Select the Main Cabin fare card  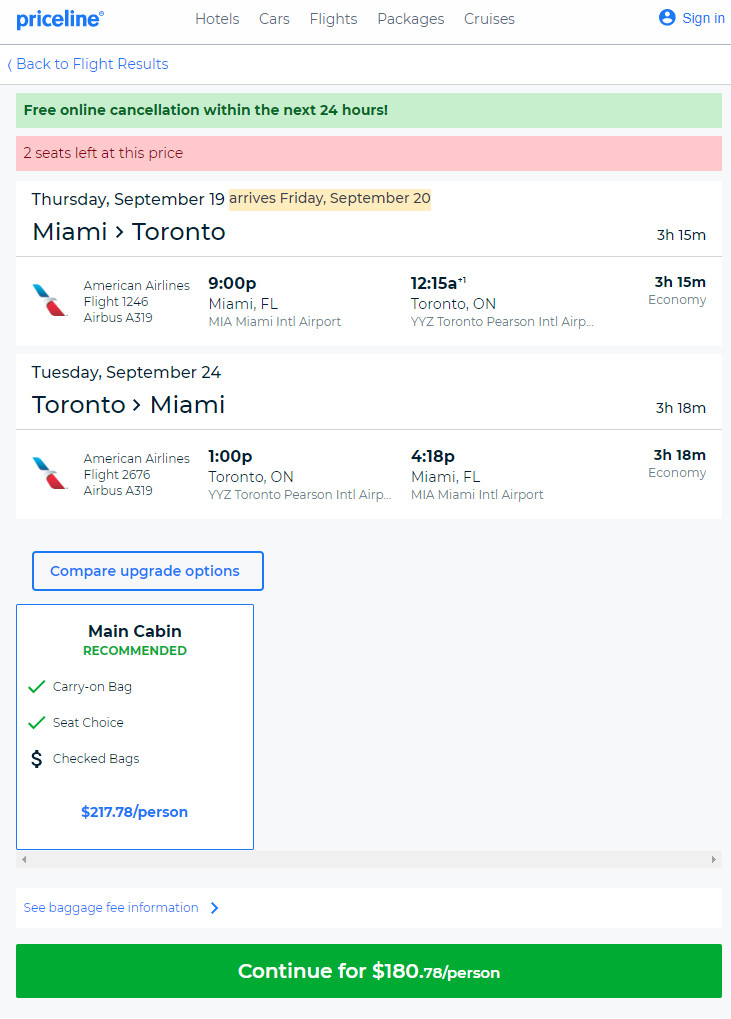(x=135, y=727)
